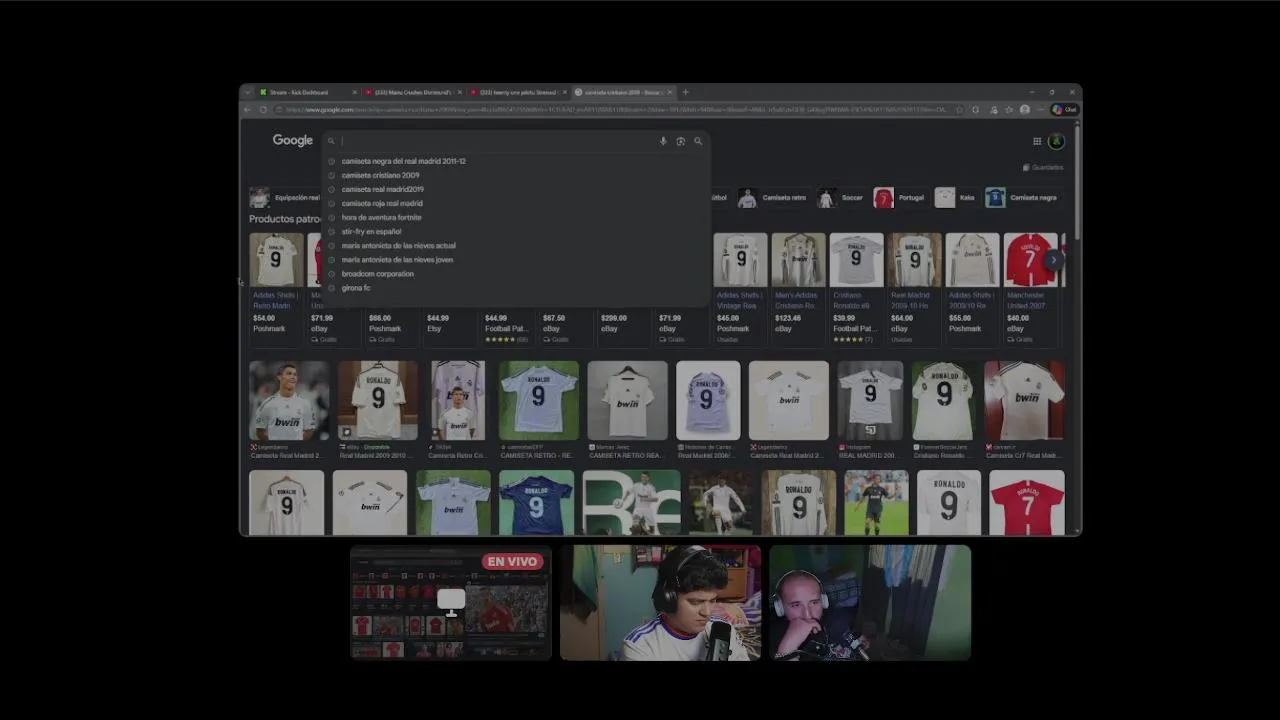The image size is (1280, 720).
Task: Click the monitor icon on live preview
Action: click(x=451, y=602)
